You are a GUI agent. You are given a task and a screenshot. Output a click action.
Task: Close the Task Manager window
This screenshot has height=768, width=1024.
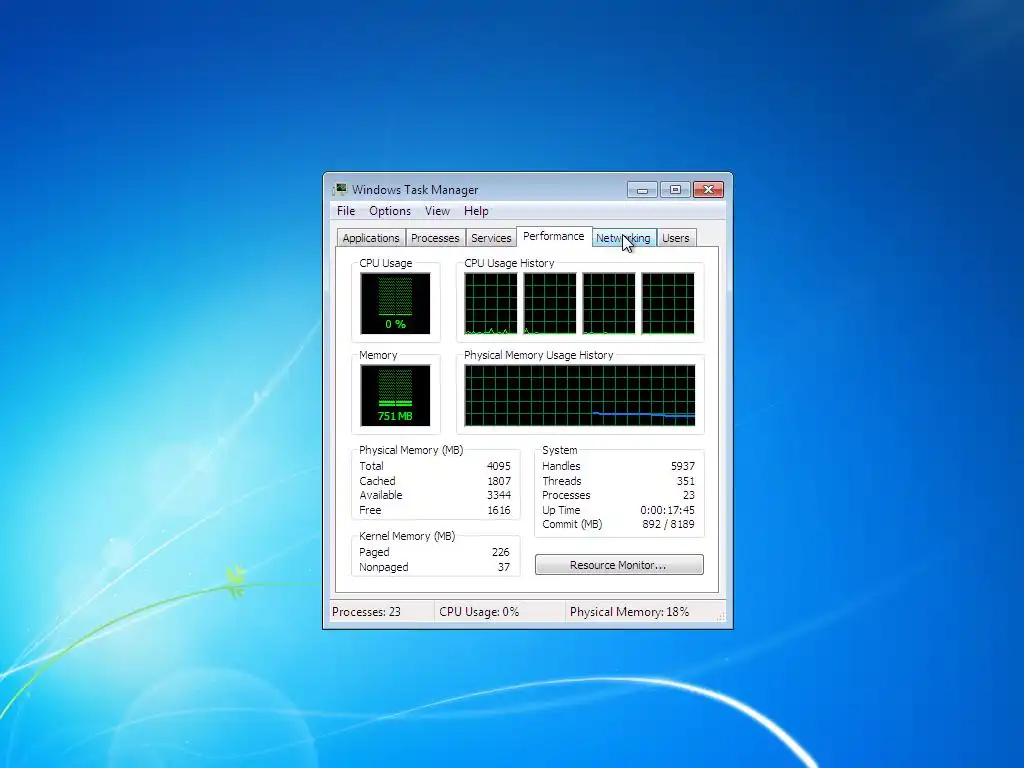709,190
